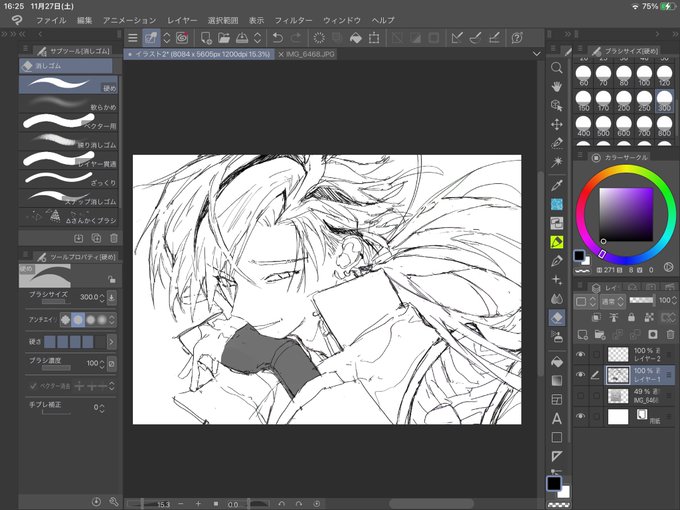Image resolution: width=680 pixels, height=510 pixels.
Task: Open the ファイル menu
Action: 51,20
